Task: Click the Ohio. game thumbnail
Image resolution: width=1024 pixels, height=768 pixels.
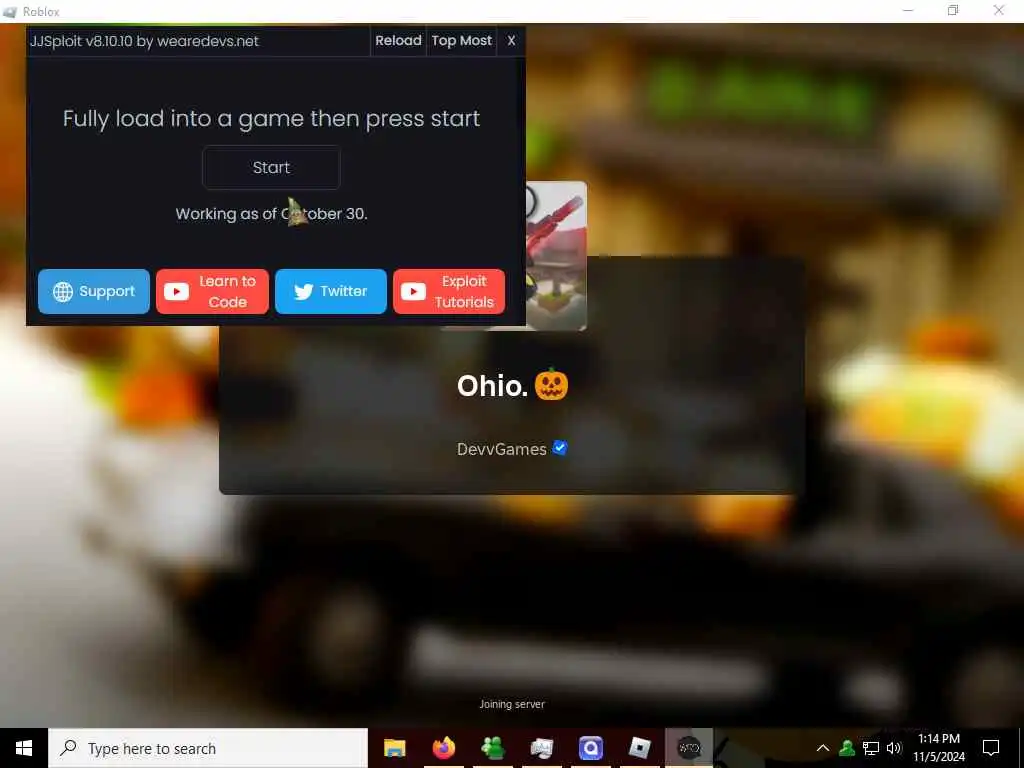Action: [x=556, y=255]
